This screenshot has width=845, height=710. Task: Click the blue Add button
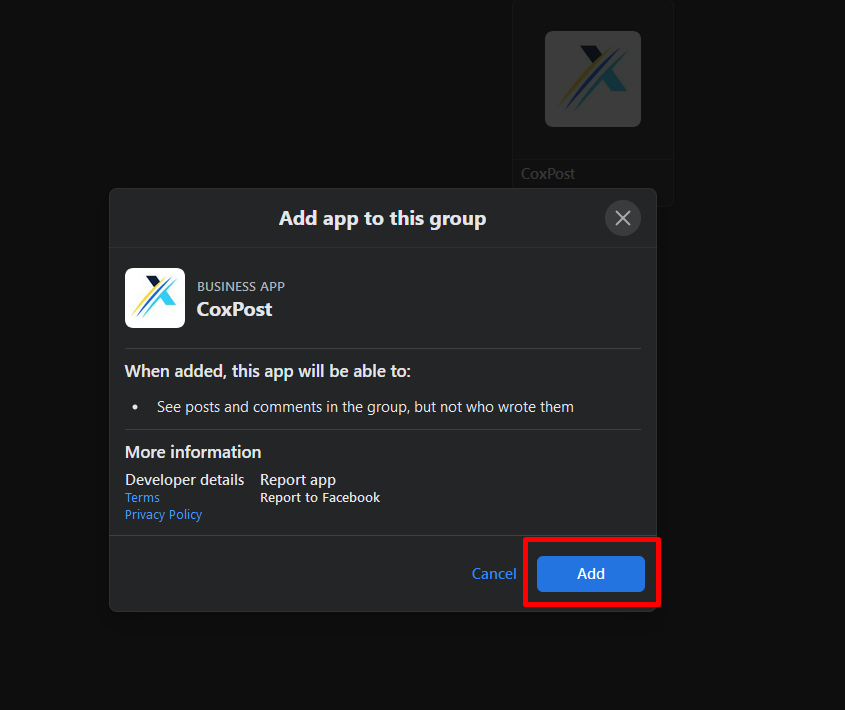coord(590,574)
